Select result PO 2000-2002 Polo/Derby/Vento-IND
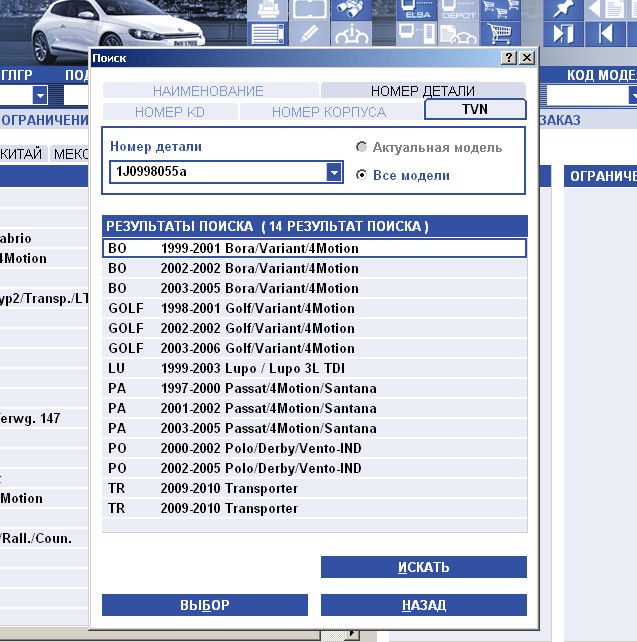 pos(314,448)
